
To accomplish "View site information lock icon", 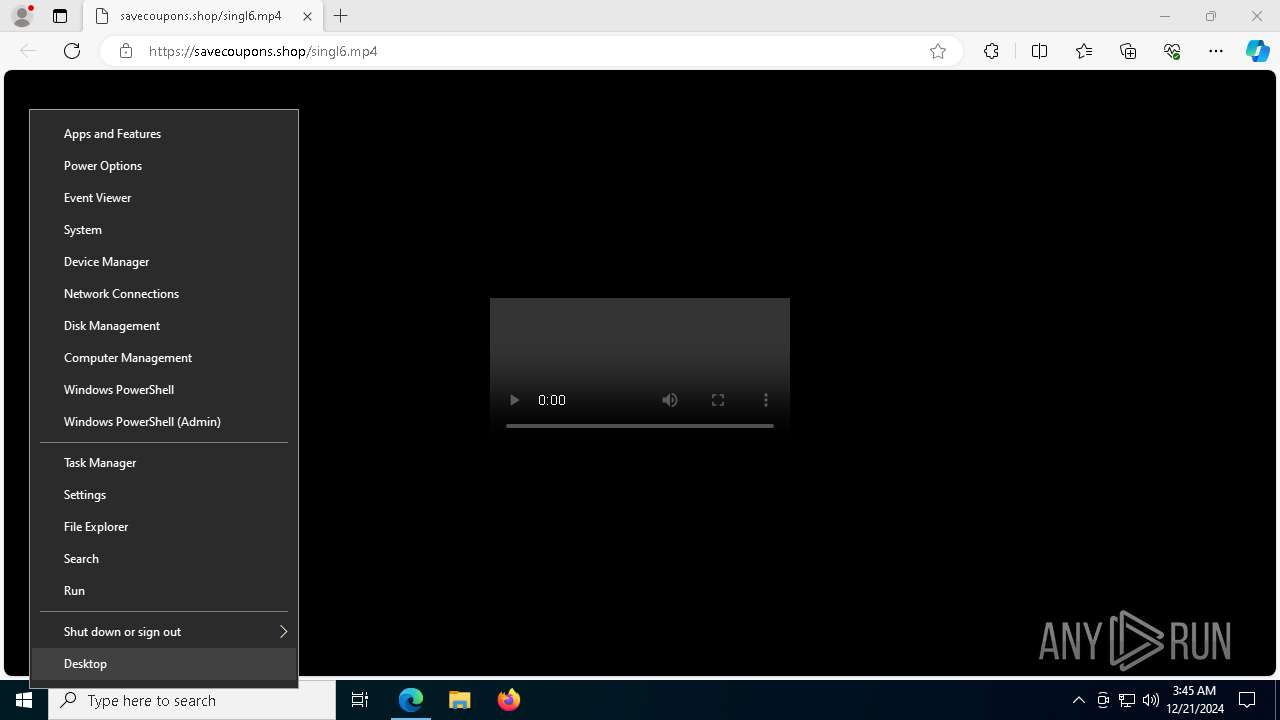I will 125,51.
